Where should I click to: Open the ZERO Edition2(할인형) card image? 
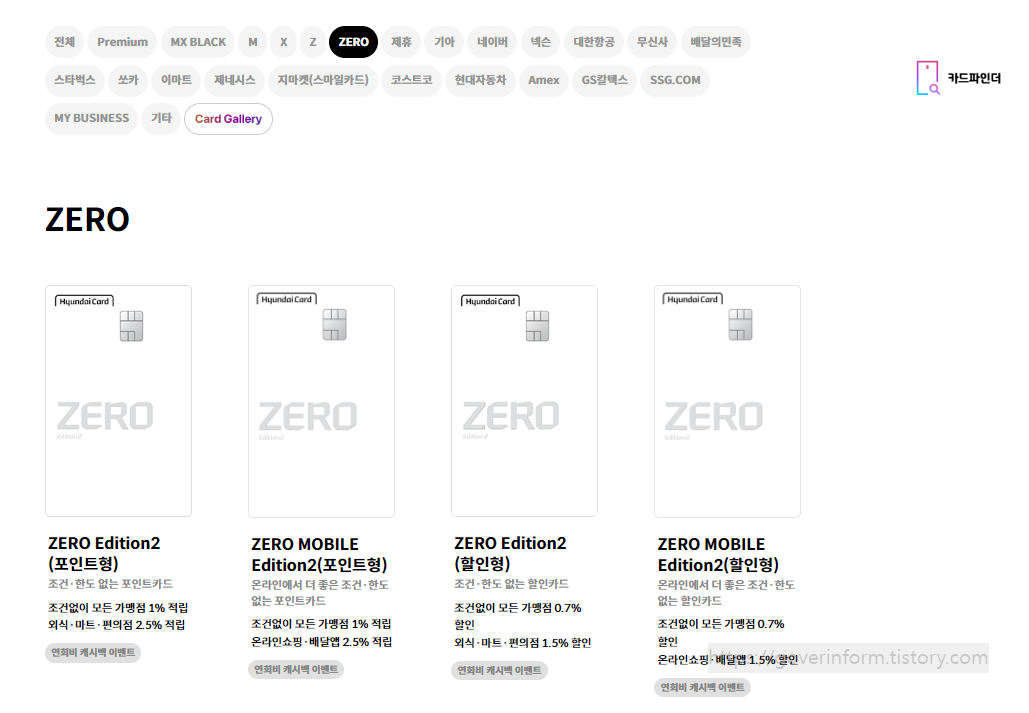(524, 400)
